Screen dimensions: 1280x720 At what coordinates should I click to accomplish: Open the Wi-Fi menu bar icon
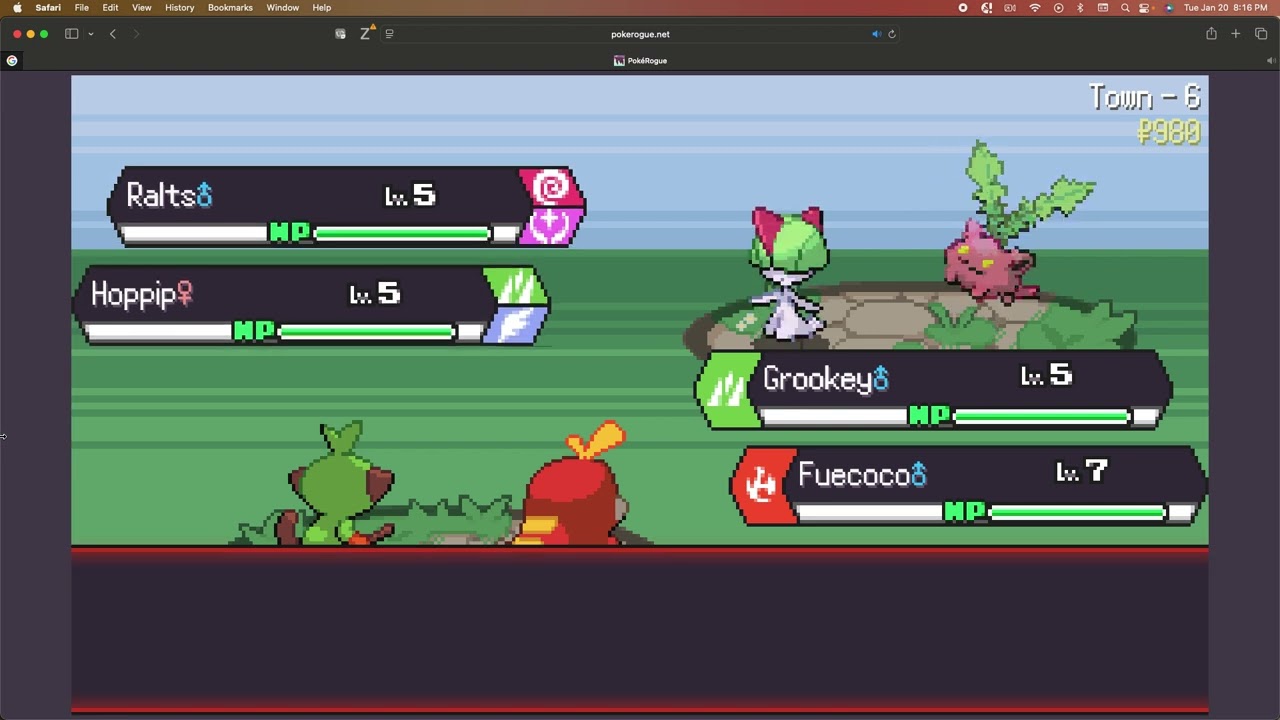click(x=1035, y=7)
